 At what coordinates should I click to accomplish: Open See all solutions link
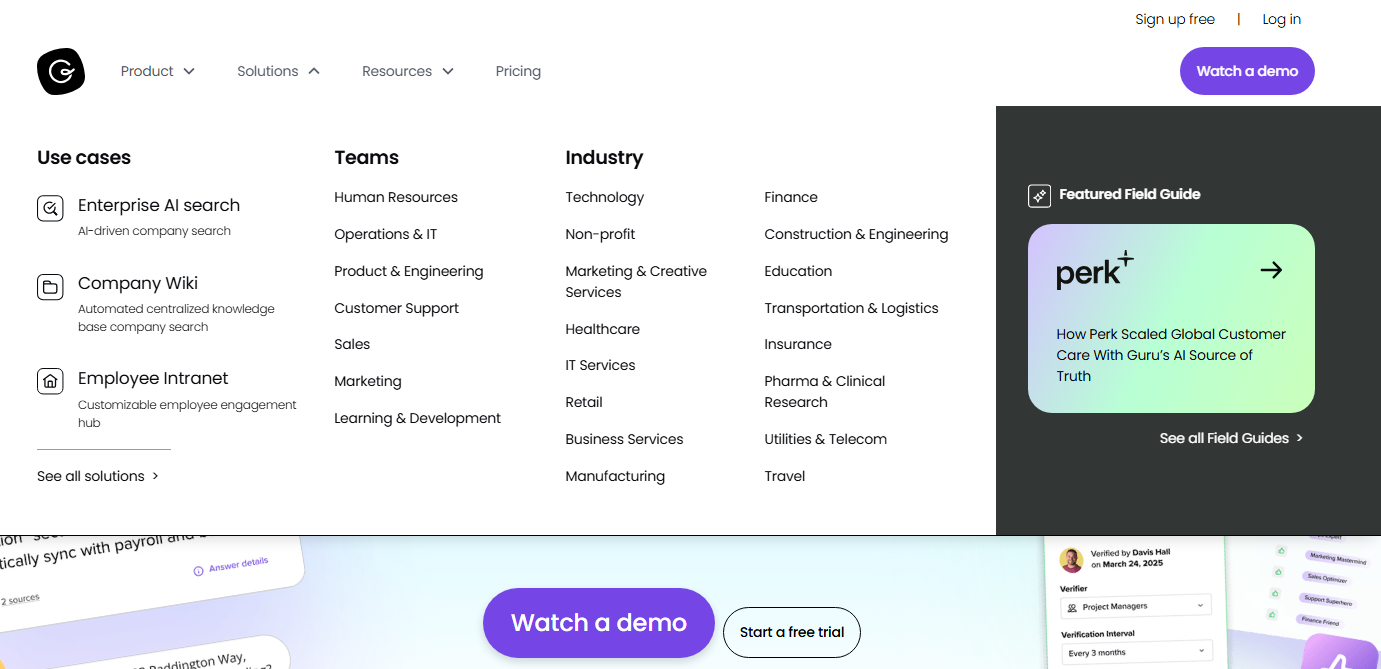[x=98, y=476]
